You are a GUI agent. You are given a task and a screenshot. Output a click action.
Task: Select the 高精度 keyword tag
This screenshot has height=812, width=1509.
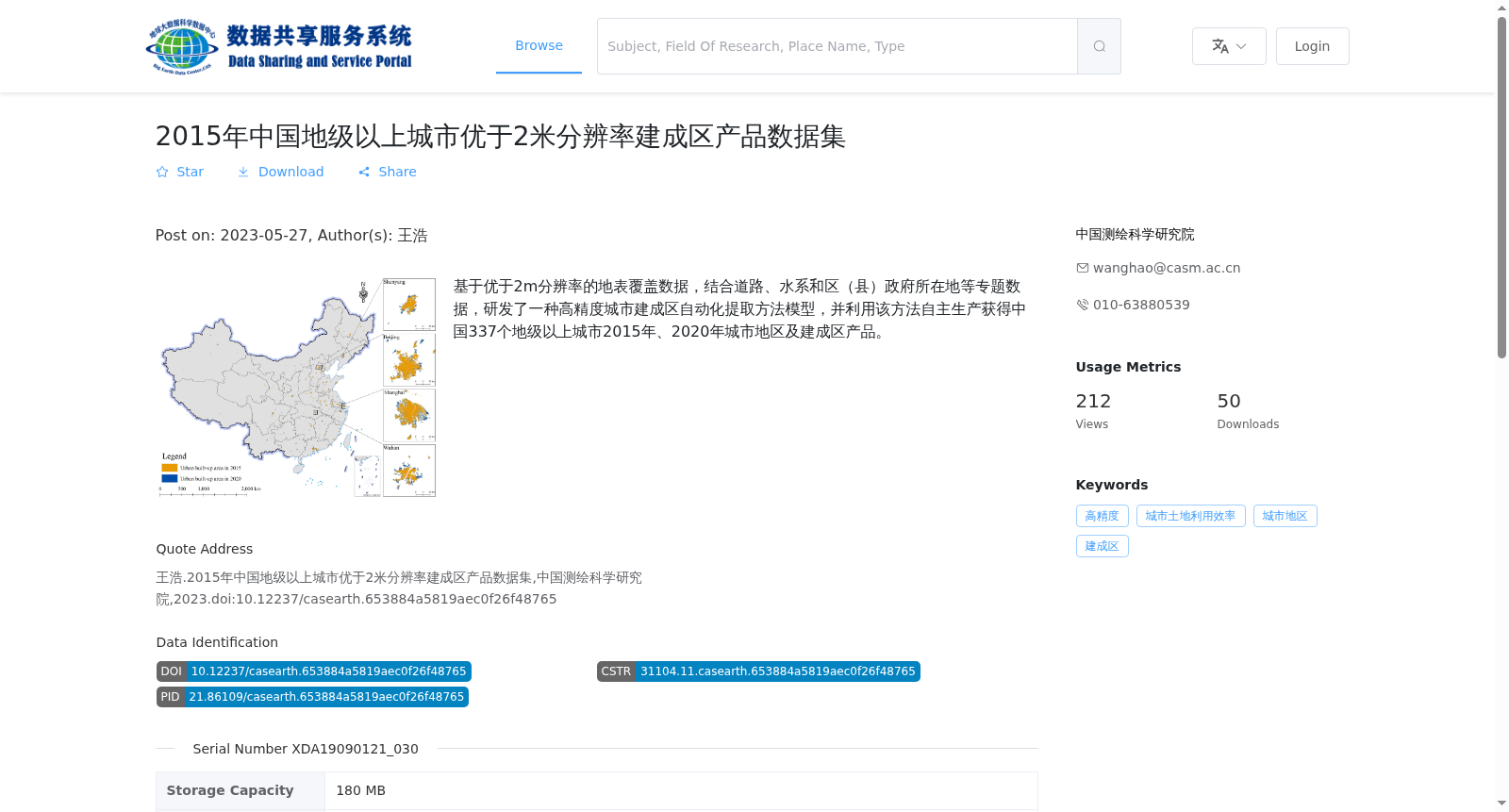pos(1102,516)
